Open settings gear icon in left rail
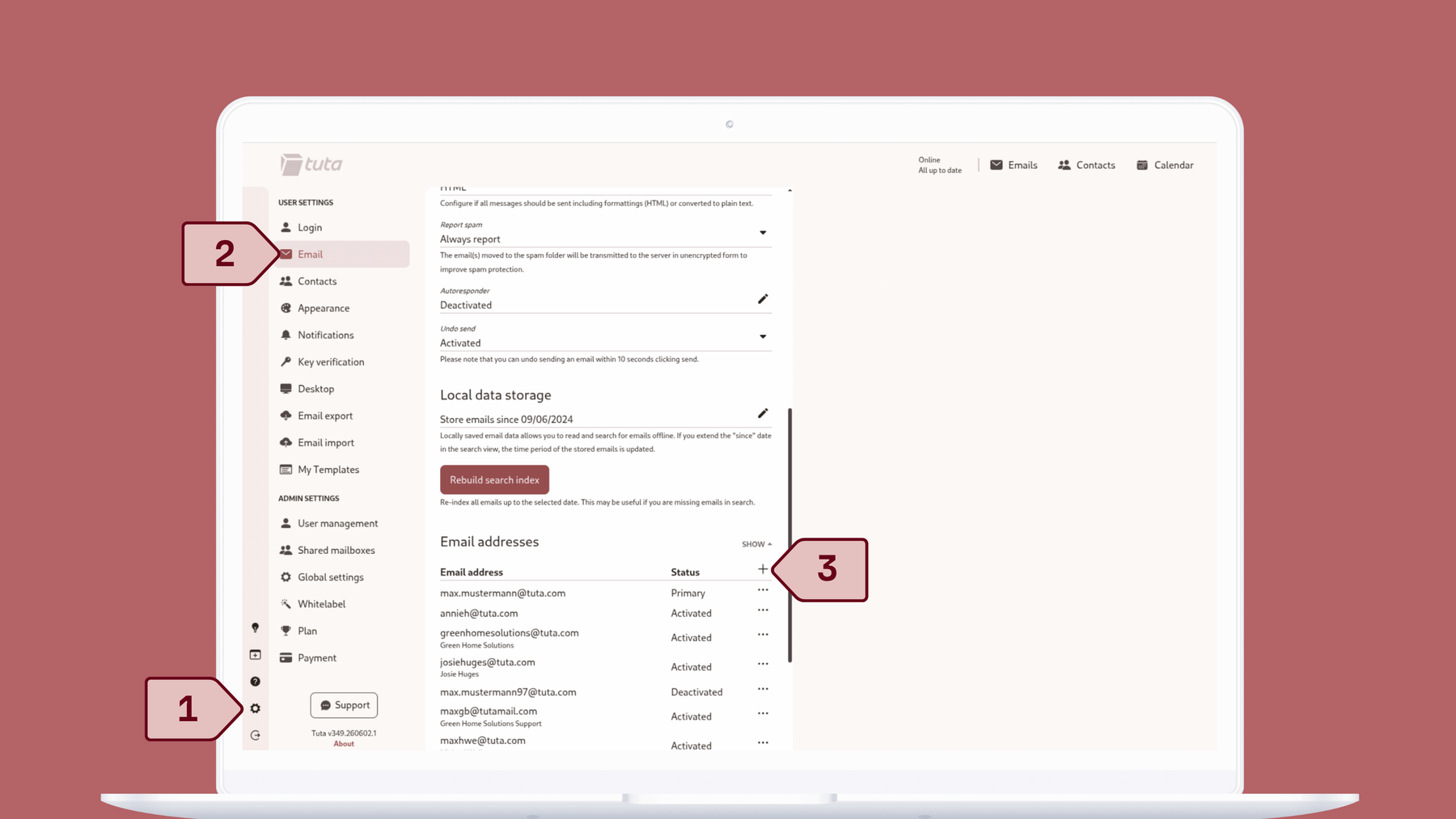The image size is (1456, 819). 255,708
